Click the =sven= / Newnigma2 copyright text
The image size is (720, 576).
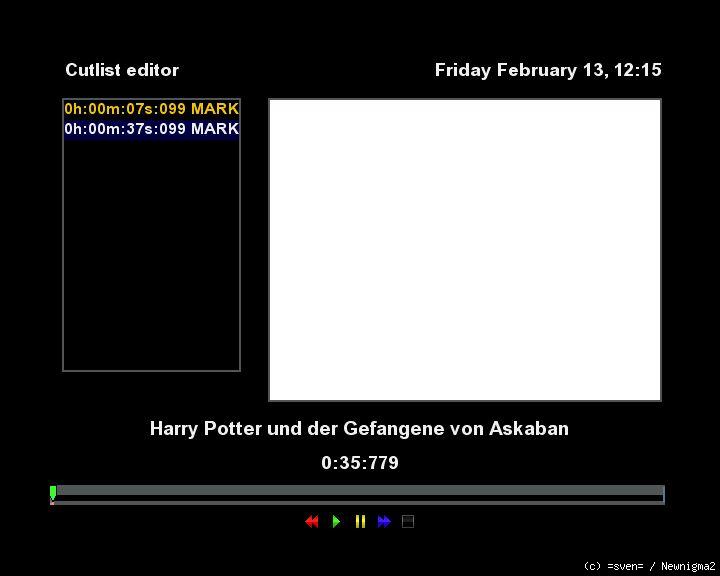coord(649,566)
